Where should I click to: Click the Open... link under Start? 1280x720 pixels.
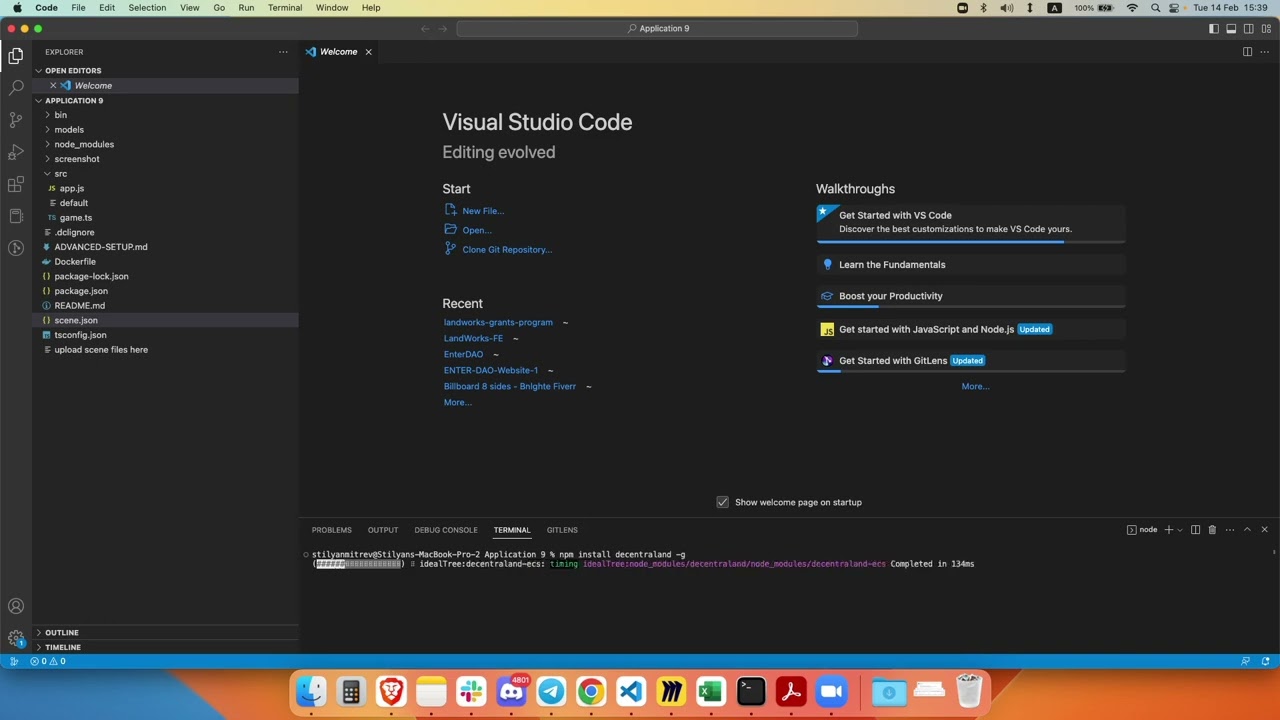click(477, 230)
